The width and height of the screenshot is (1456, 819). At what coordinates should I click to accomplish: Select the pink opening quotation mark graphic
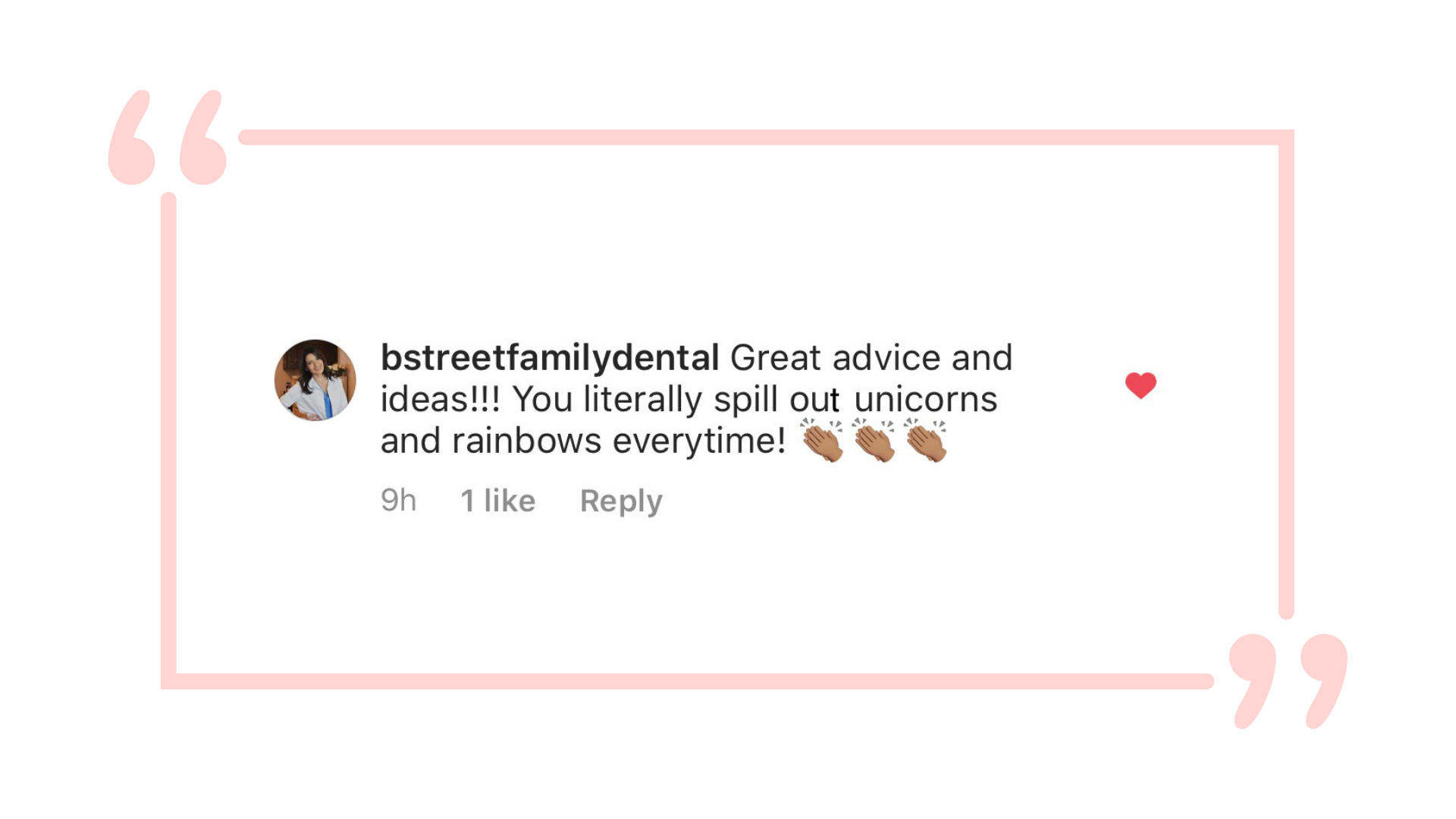(x=168, y=137)
